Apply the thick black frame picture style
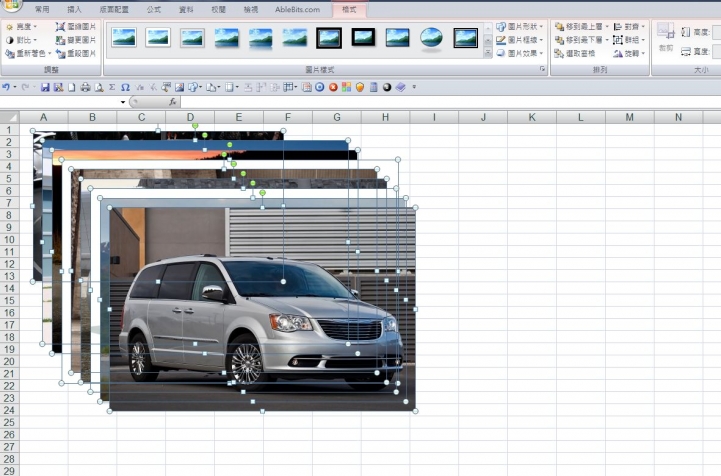This screenshot has width=721, height=476. pyautogui.click(x=329, y=37)
